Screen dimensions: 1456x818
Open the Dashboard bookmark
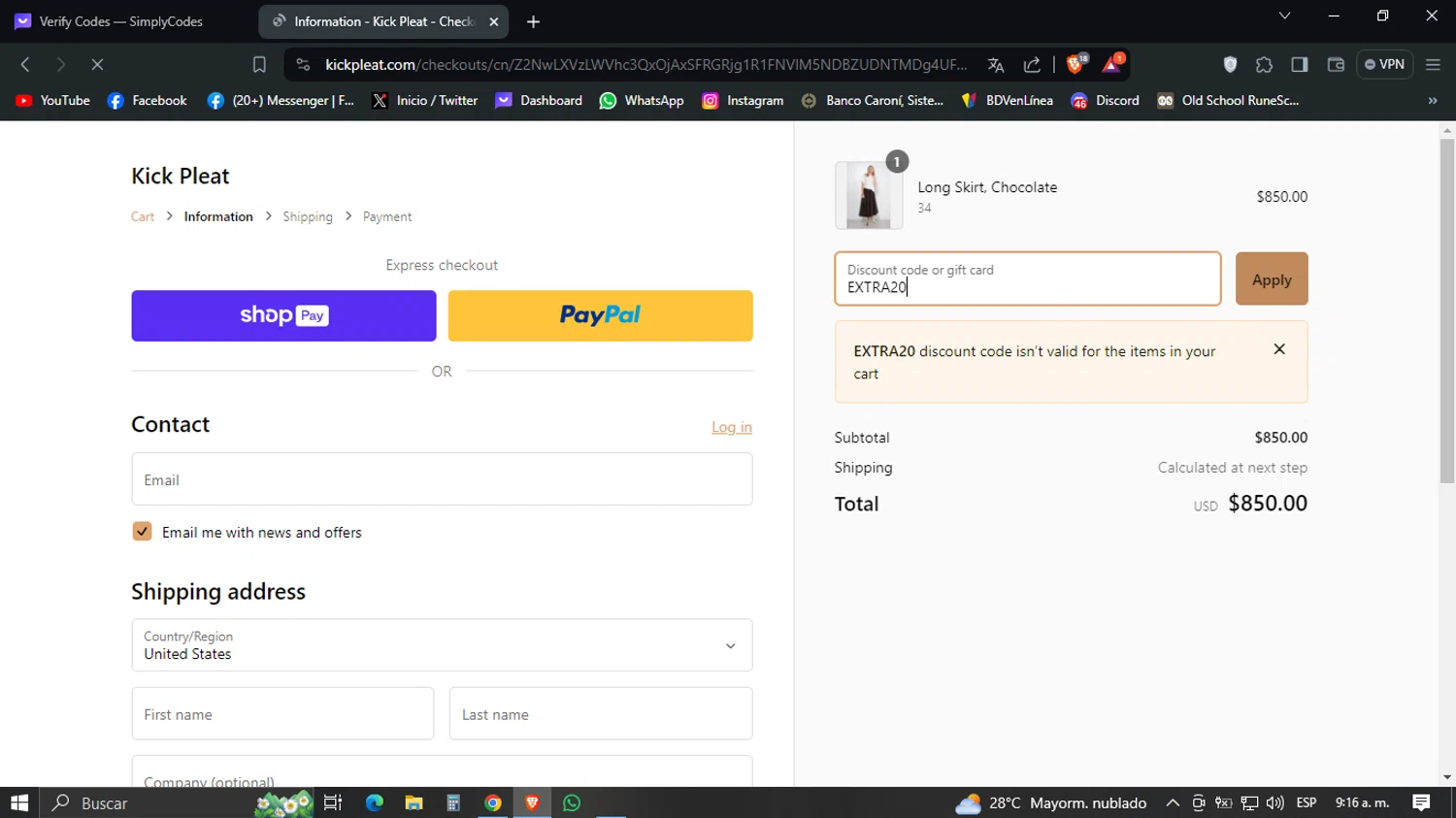click(x=539, y=100)
